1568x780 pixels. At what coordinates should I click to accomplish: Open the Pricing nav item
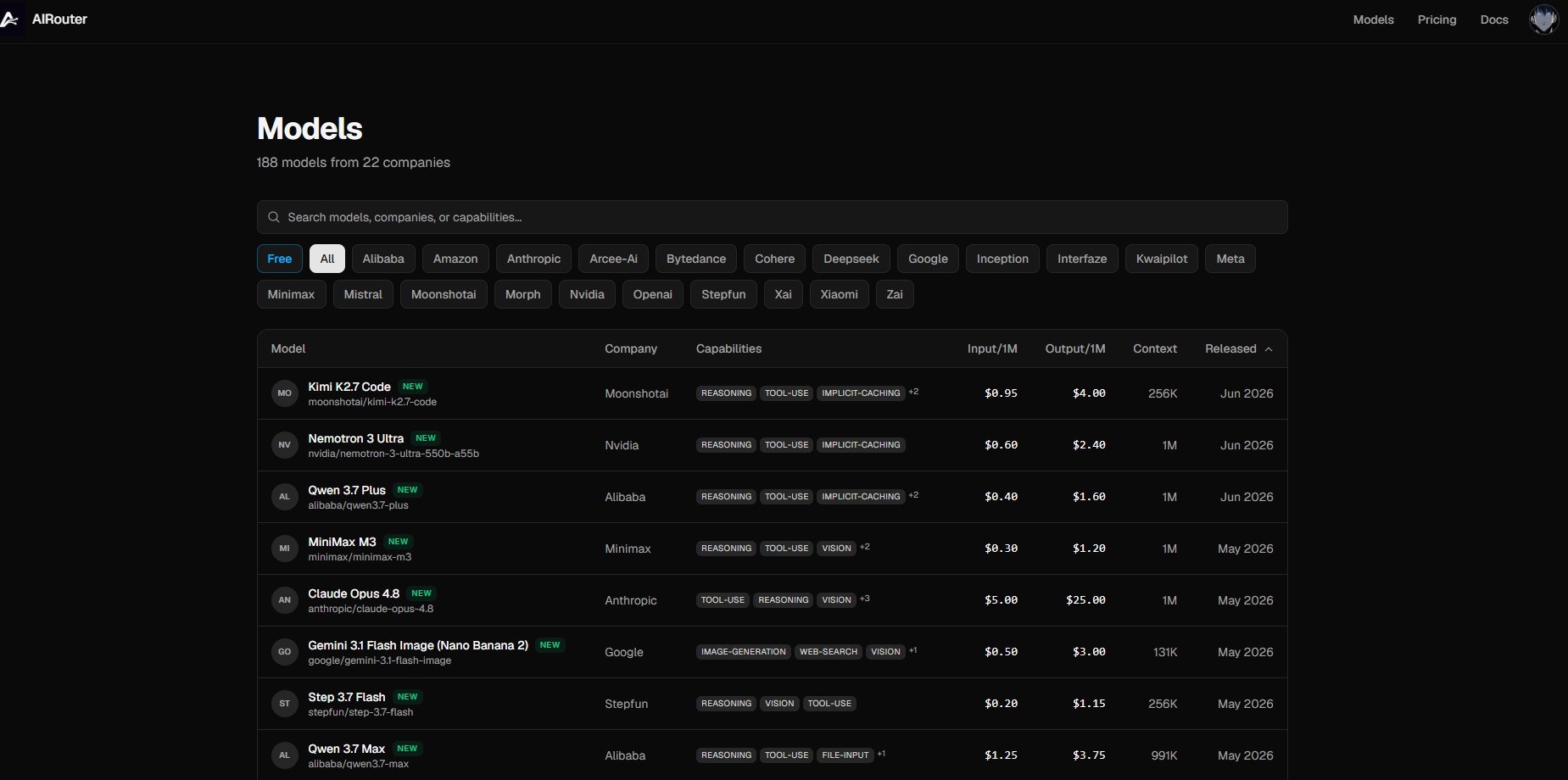(1437, 19)
